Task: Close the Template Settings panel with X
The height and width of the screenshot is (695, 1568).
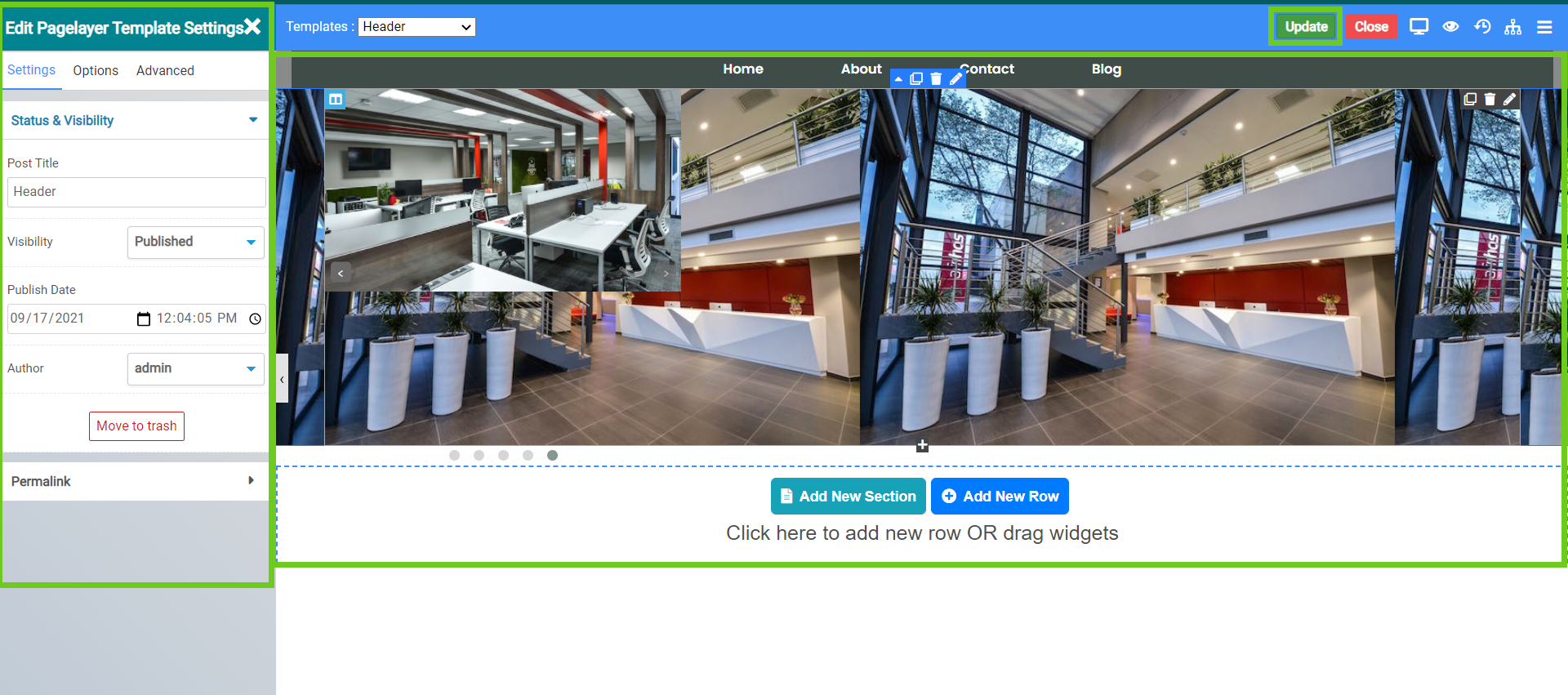Action: coord(253,27)
